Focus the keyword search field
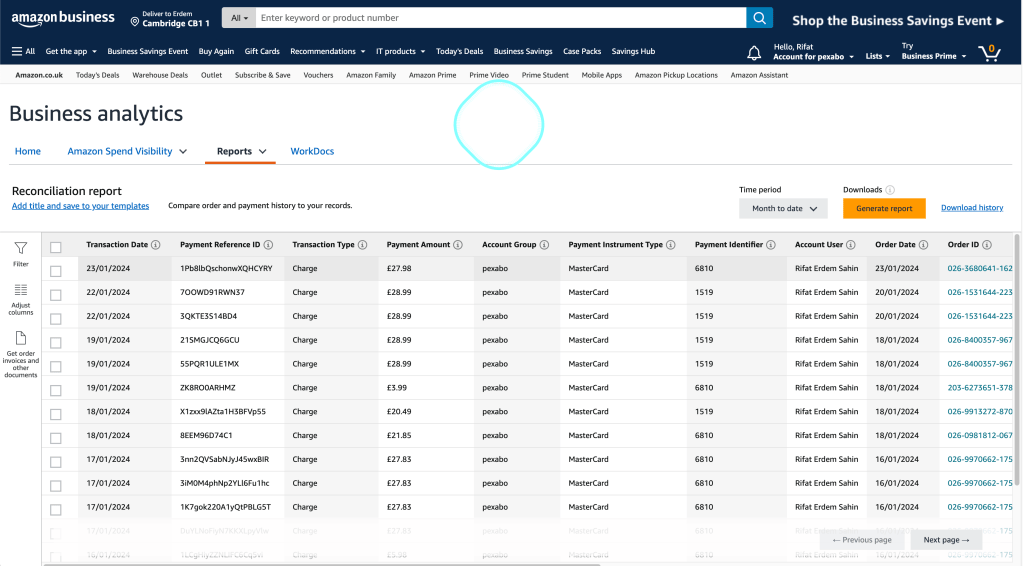Viewport: 1023px width, 566px height. (500, 18)
